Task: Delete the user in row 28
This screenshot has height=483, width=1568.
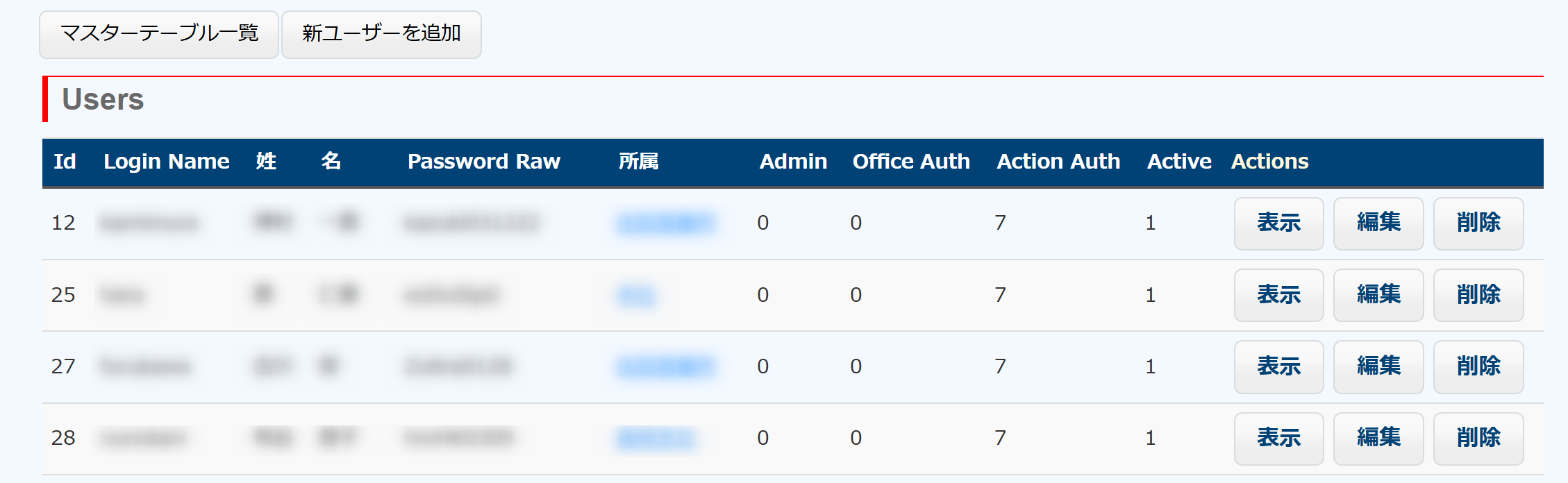Action: tap(1478, 439)
